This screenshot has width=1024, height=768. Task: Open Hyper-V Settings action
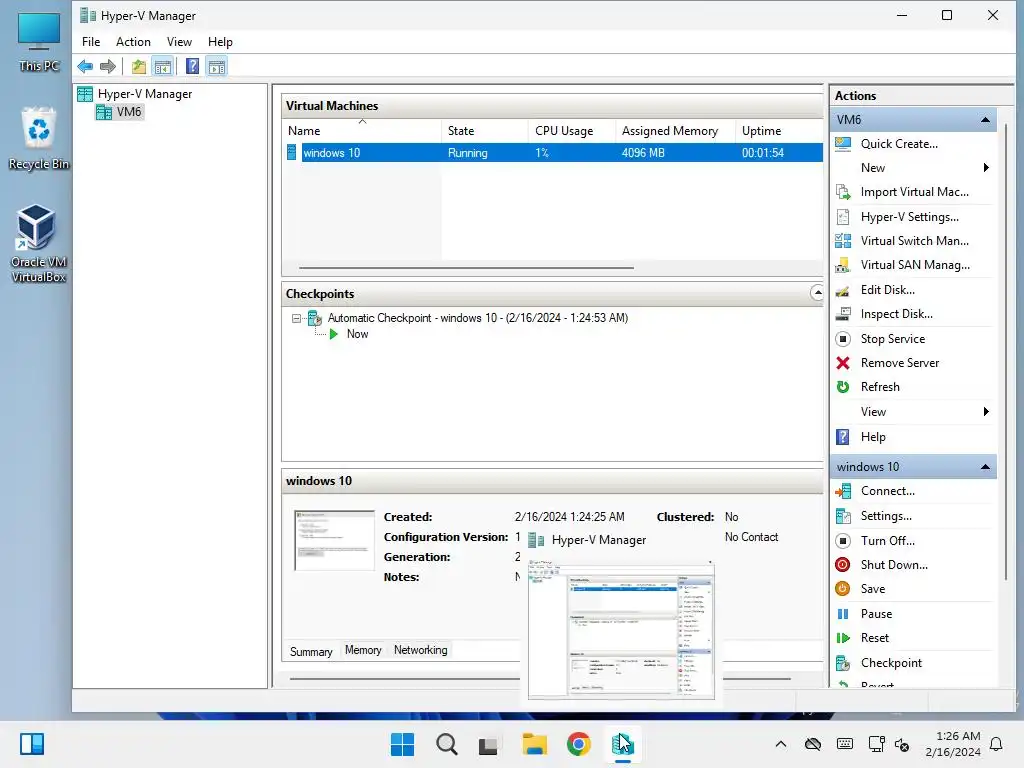tap(909, 217)
